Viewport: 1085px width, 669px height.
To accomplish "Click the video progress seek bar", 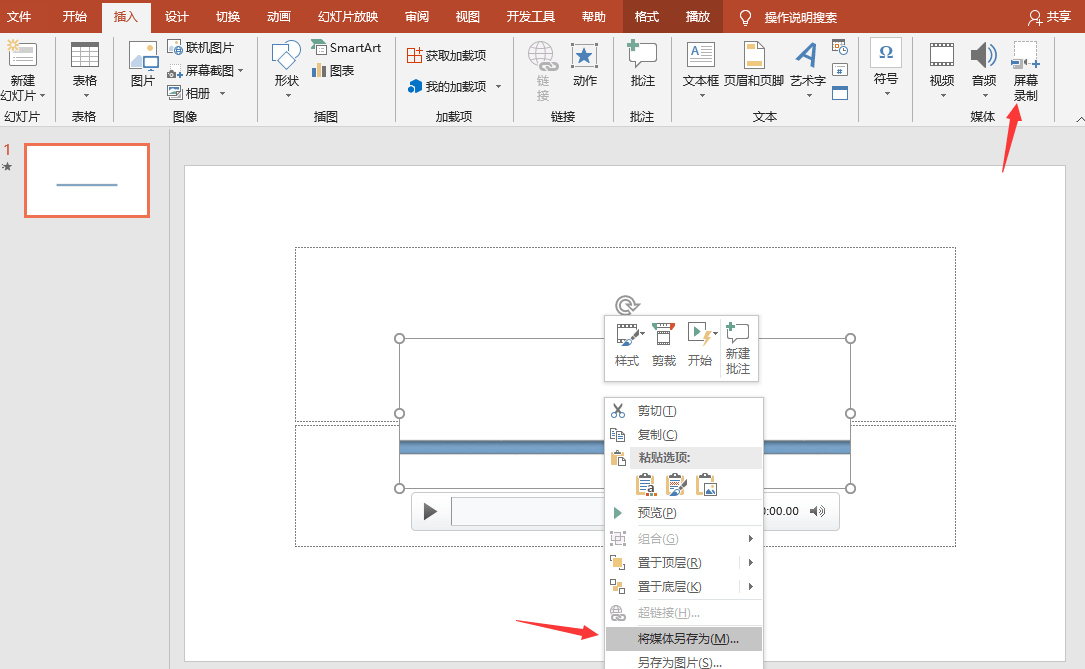I will [528, 511].
